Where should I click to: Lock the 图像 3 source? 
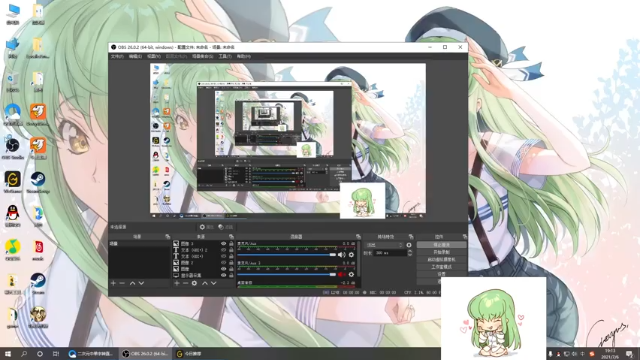(231, 244)
